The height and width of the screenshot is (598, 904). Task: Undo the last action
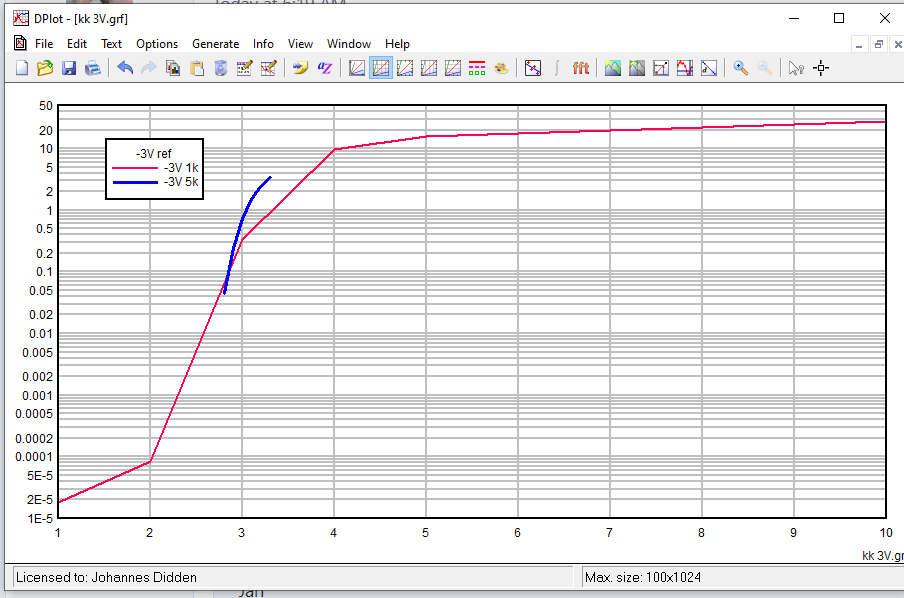tap(125, 68)
